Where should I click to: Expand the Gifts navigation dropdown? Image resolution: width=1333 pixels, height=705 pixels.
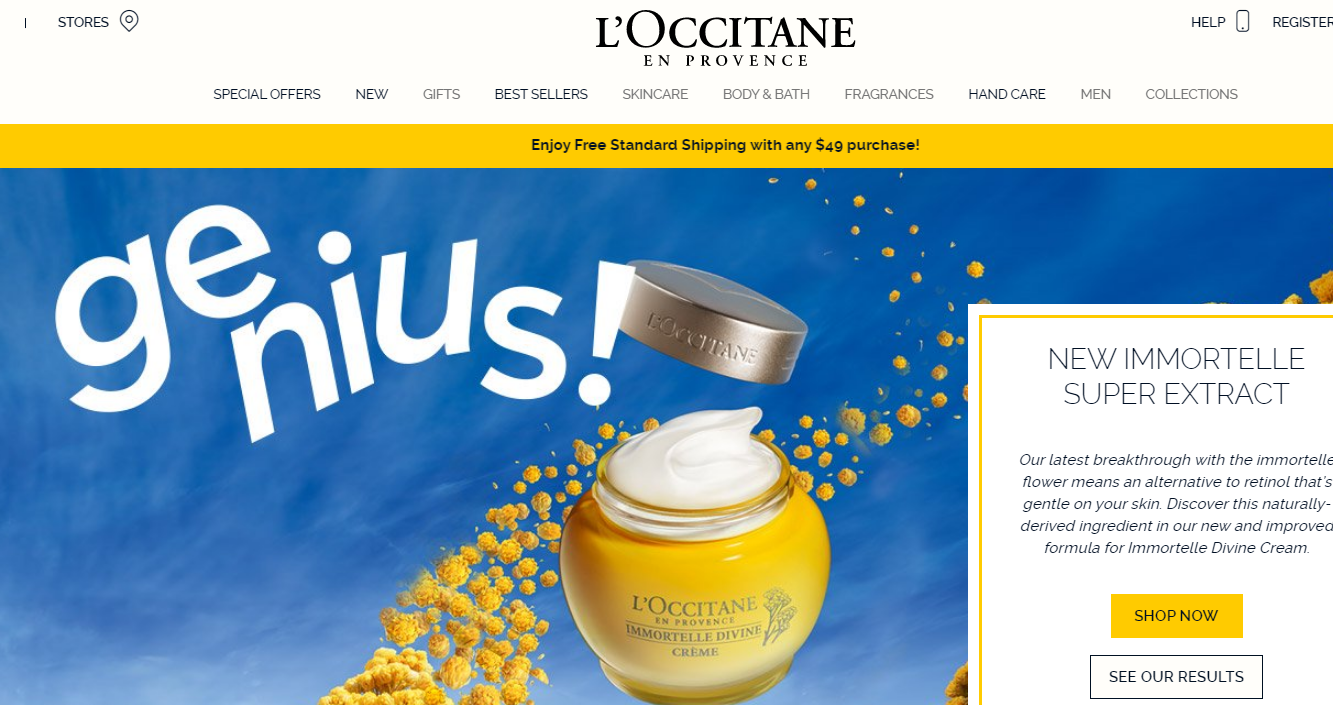pos(441,94)
